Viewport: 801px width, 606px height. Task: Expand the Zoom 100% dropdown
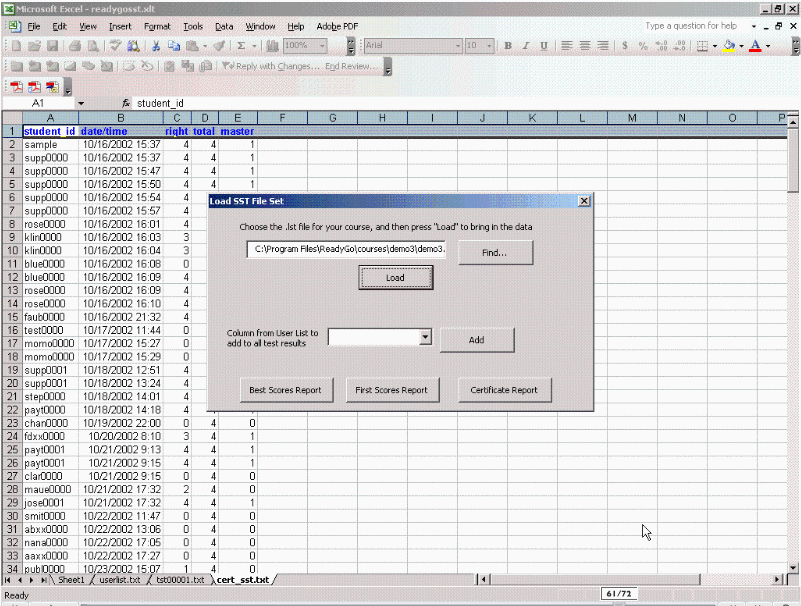point(322,46)
